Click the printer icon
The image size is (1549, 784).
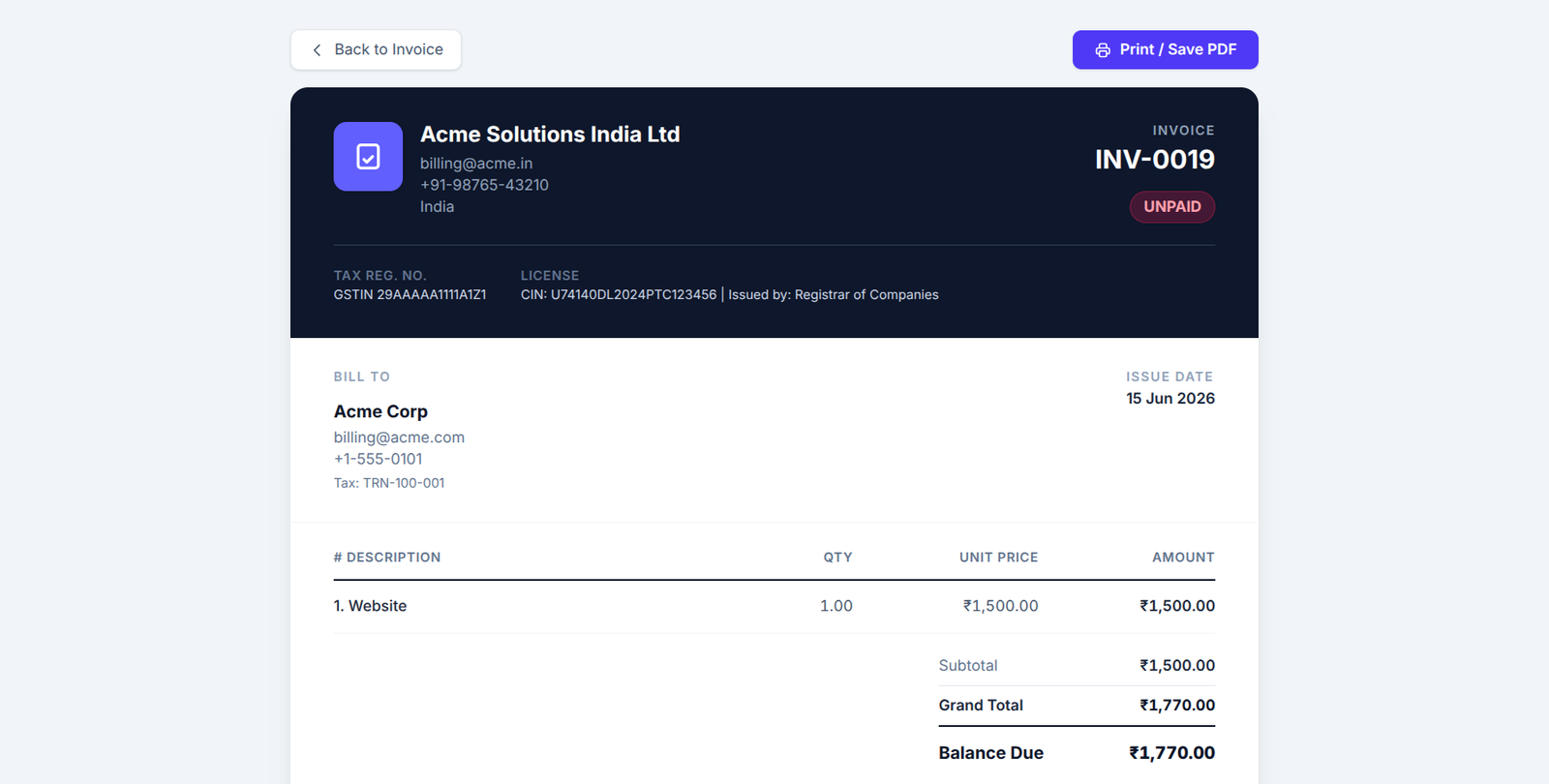[1103, 50]
